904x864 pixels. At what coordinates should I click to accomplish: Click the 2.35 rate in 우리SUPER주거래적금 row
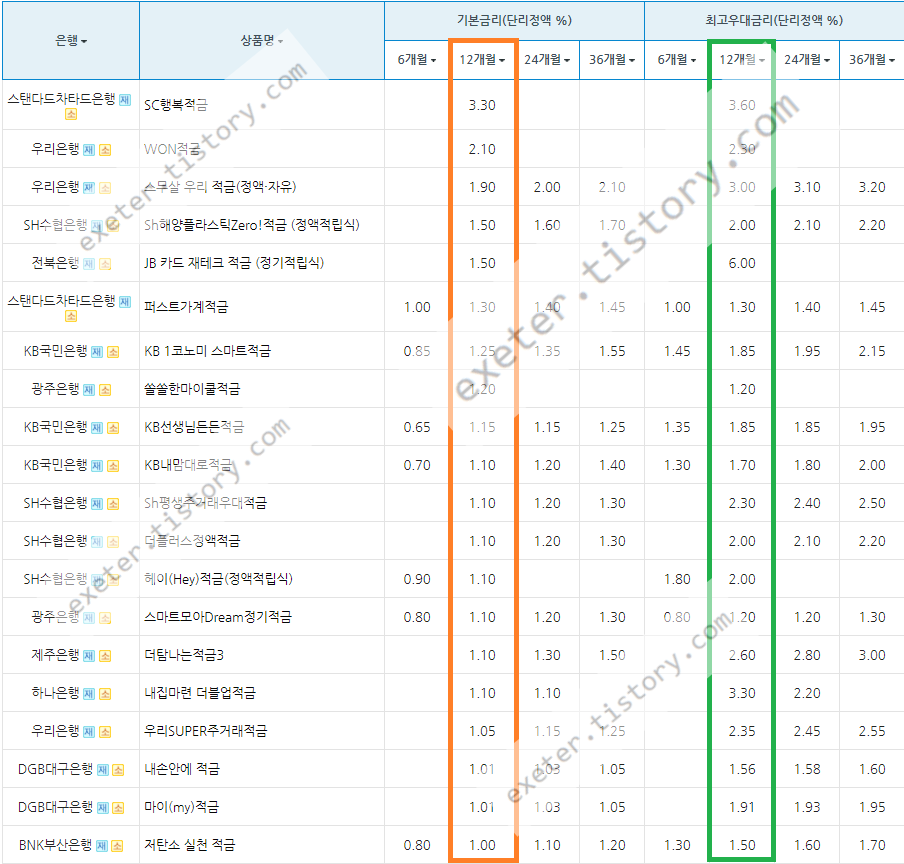[742, 731]
